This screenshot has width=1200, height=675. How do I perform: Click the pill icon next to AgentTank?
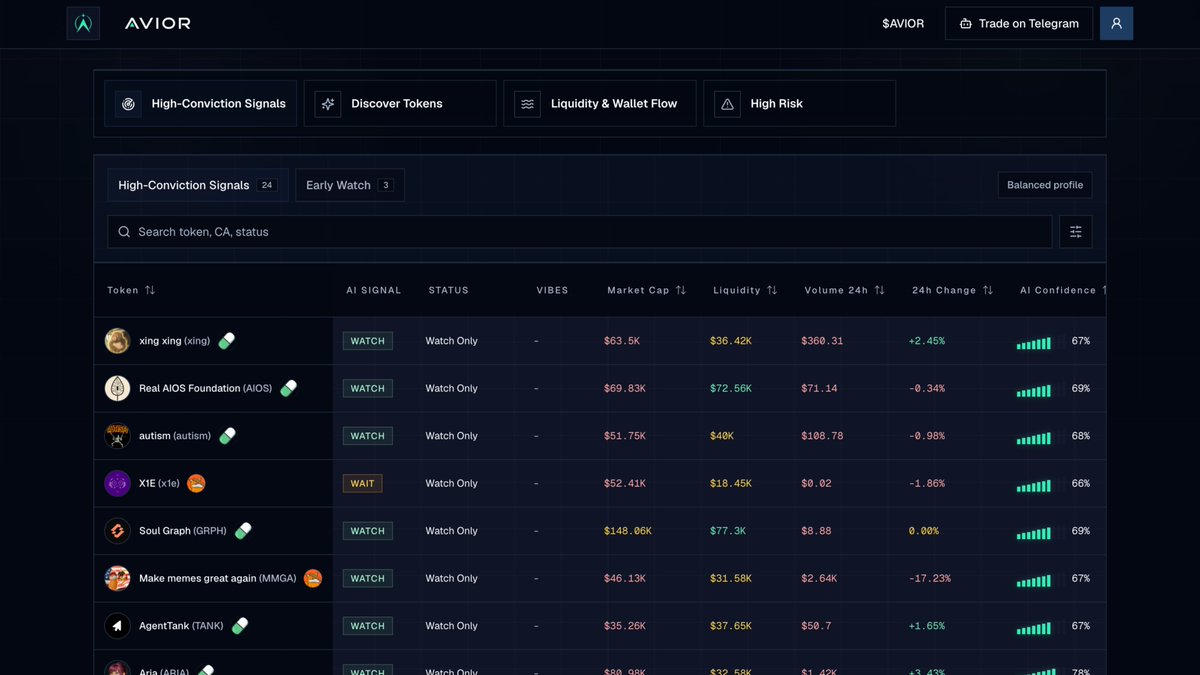240,626
